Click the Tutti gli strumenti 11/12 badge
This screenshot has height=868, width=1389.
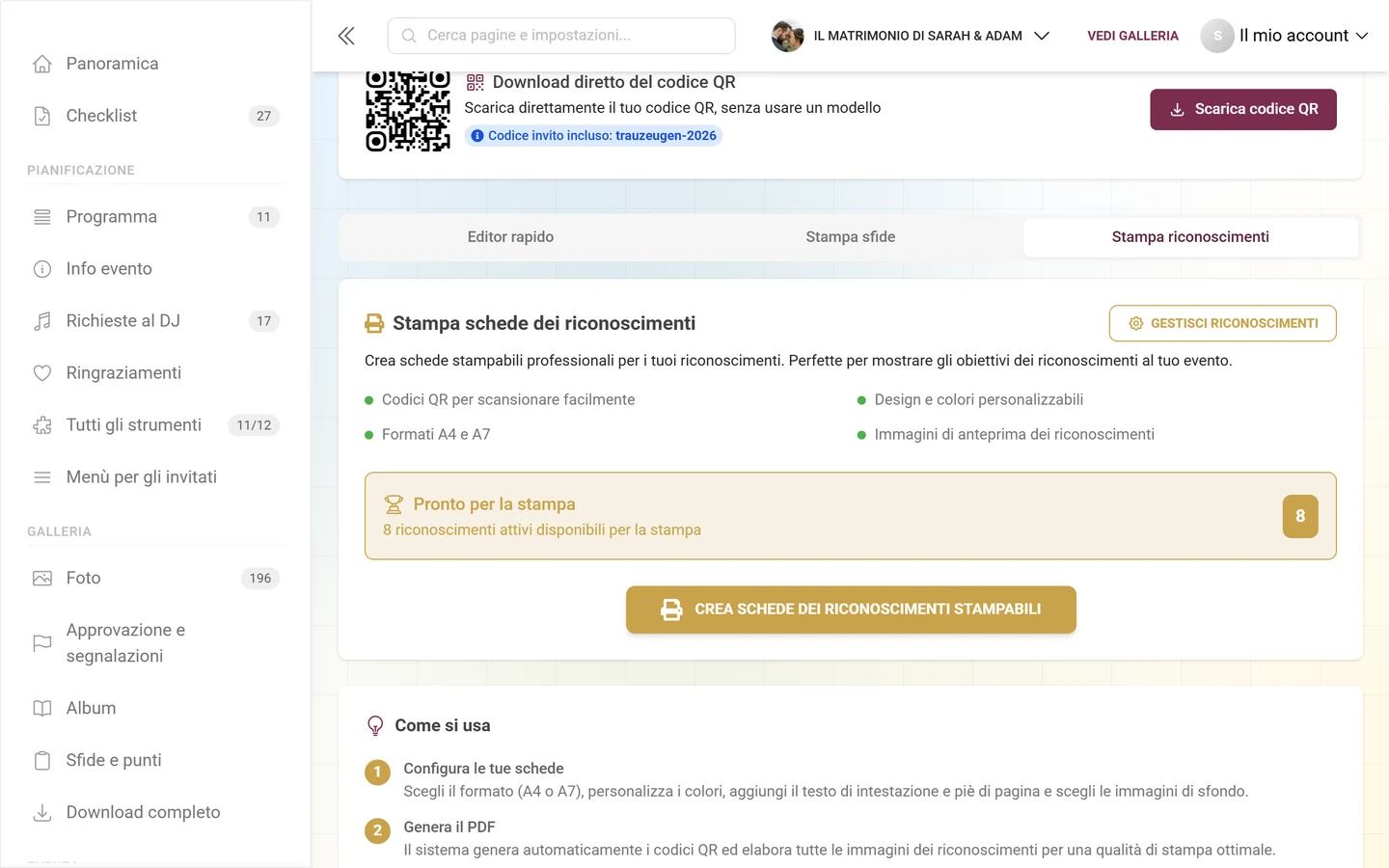[x=254, y=425]
